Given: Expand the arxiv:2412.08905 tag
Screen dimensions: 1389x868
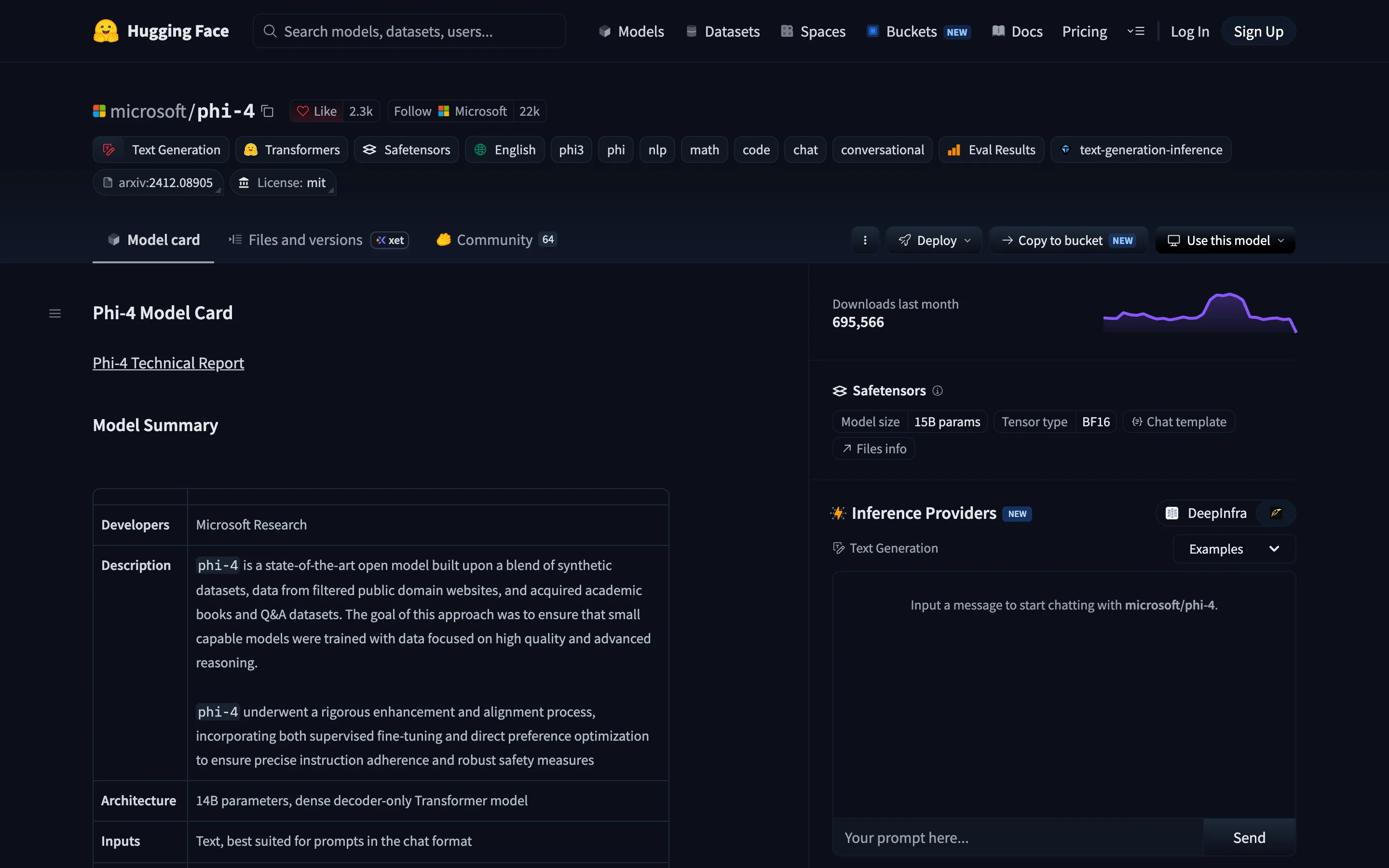Looking at the screenshot, I should (158, 183).
